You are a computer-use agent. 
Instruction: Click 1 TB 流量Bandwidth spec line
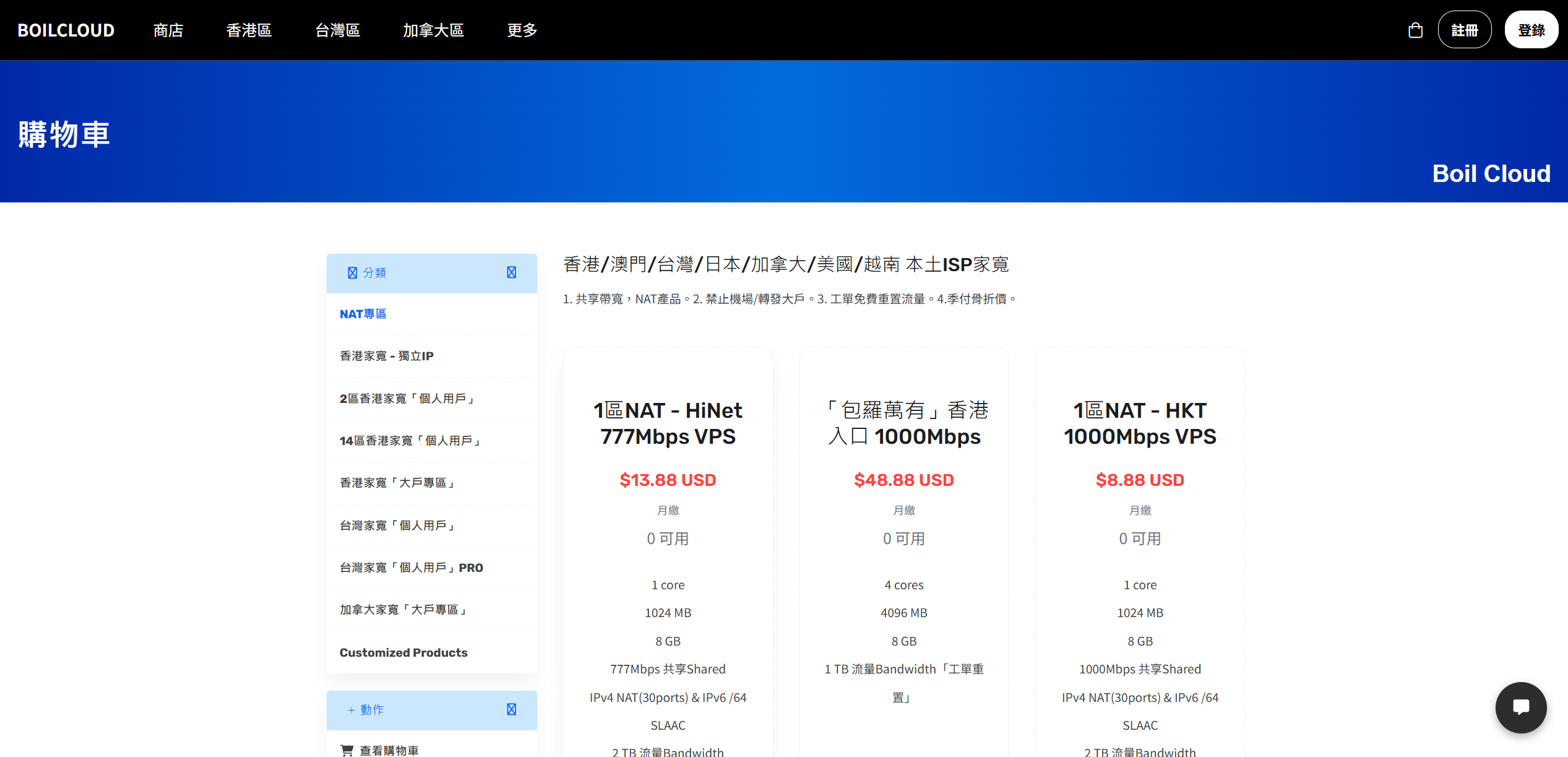point(904,683)
